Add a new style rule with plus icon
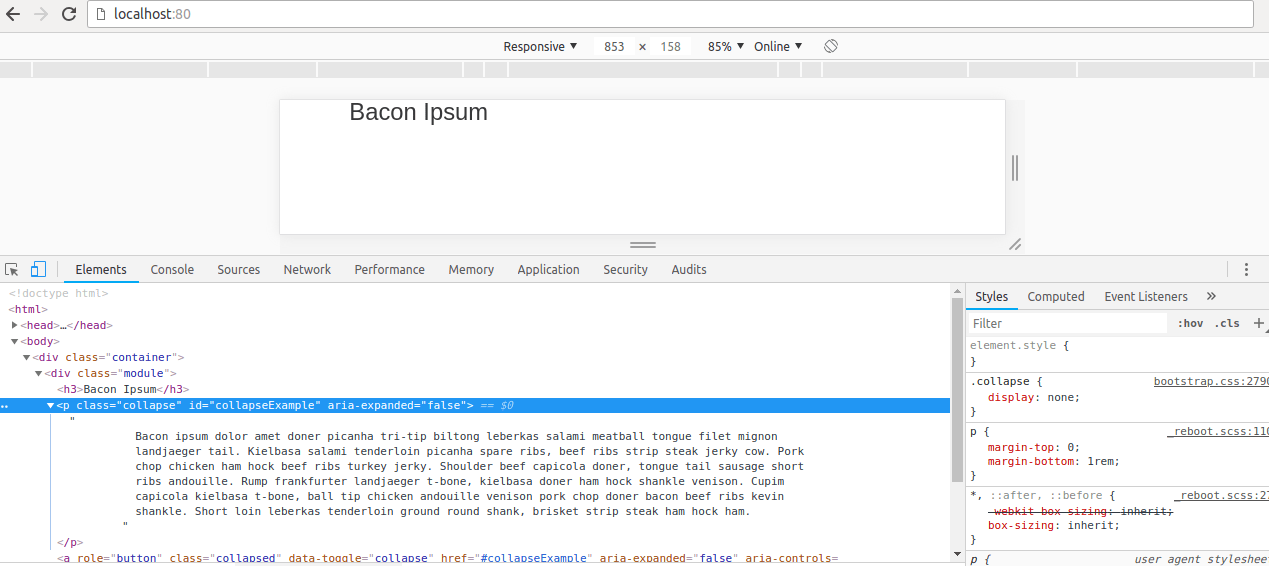This screenshot has height=566, width=1269. point(1259,323)
